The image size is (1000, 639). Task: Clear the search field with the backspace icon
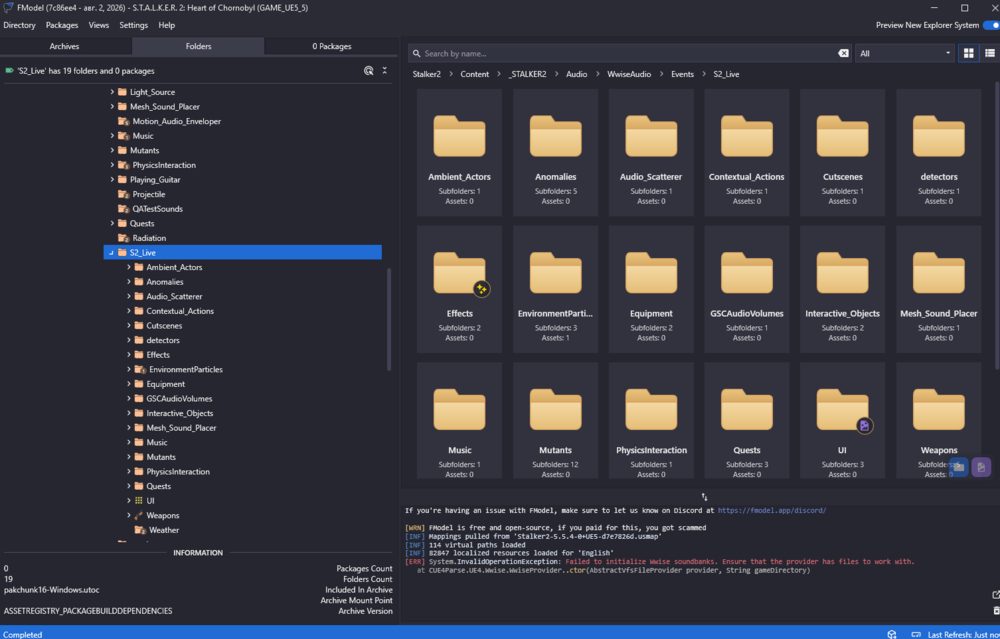coord(843,54)
